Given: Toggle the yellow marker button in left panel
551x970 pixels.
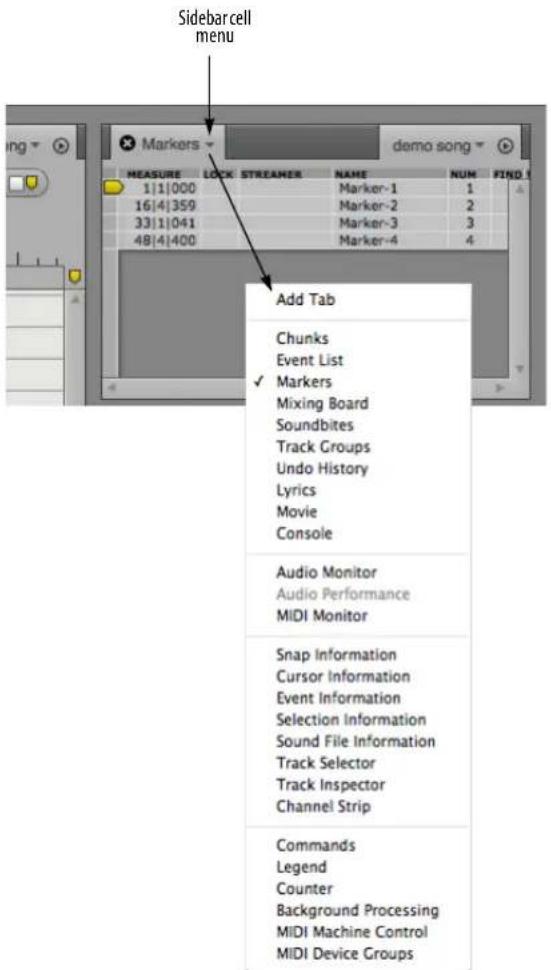Looking at the screenshot, I should [32, 182].
